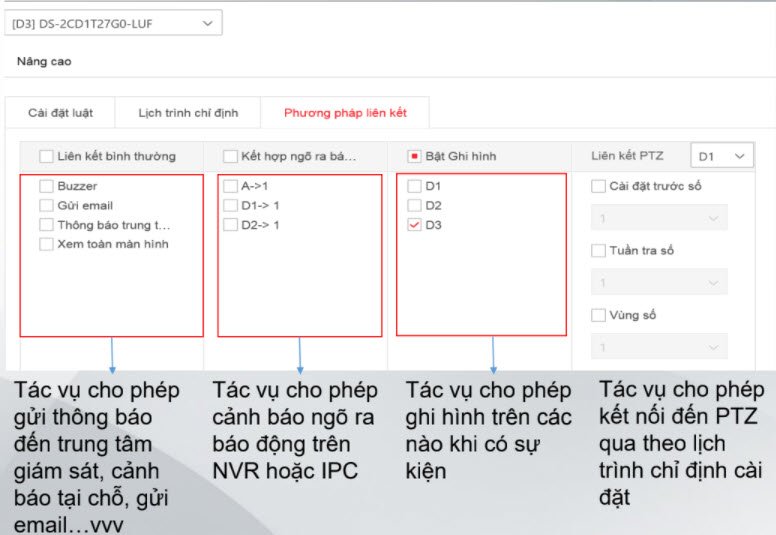
Task: Click the Nâng cao section label
Action: click(x=44, y=61)
